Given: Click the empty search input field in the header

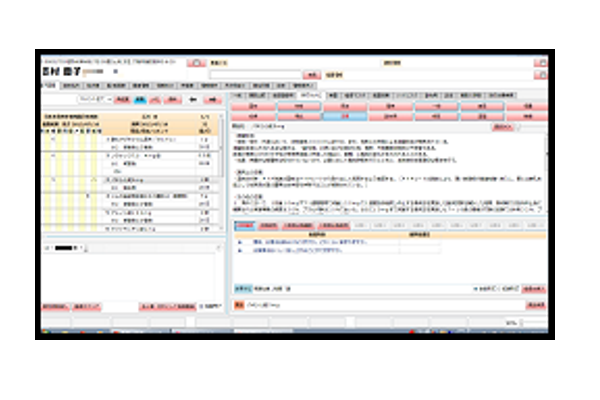Looking at the screenshot, I should [x=256, y=75].
